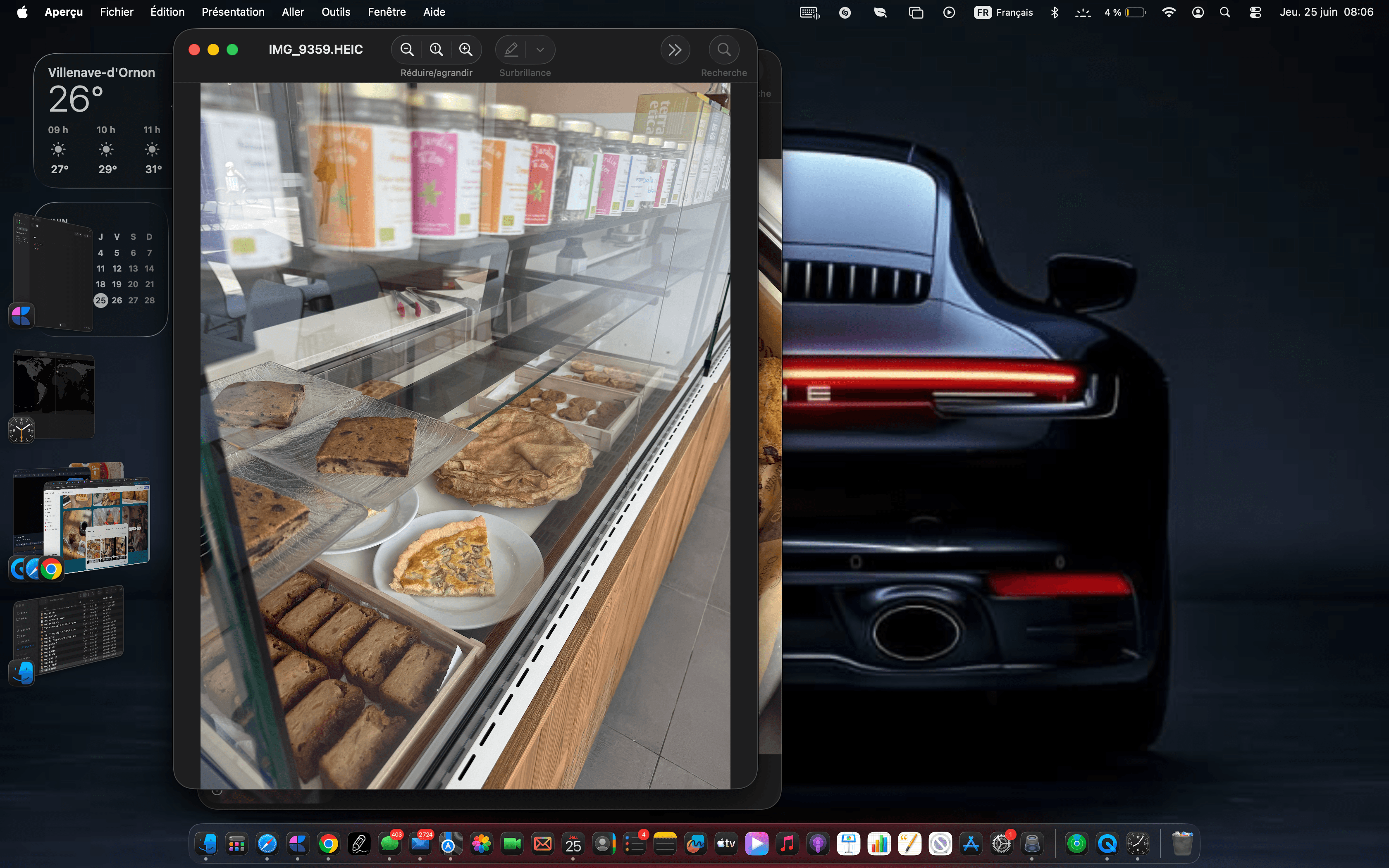1389x868 pixels.
Task: Open the Aller menu
Action: tap(293, 12)
